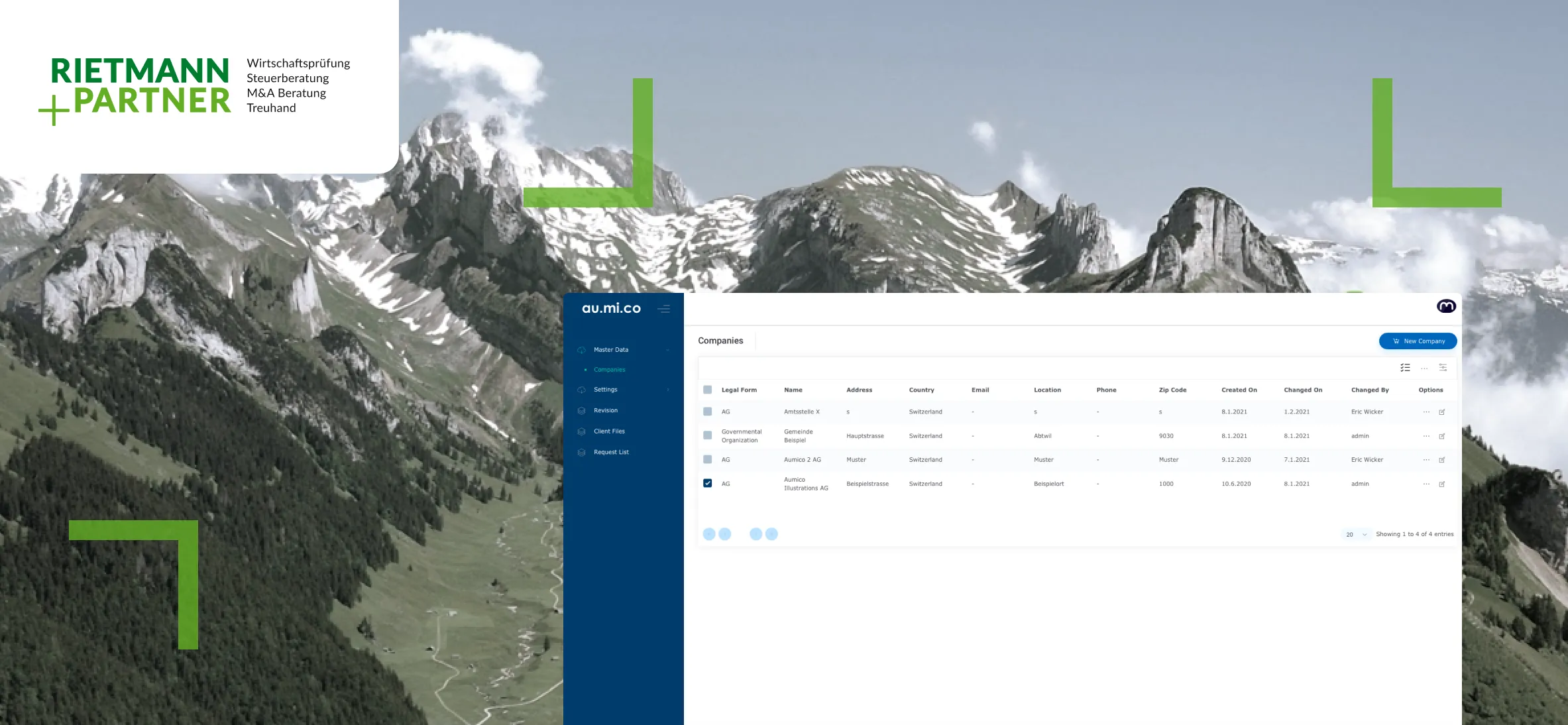
Task: Select the Gemeinde Beispiel row checkbox
Action: pyautogui.click(x=708, y=435)
